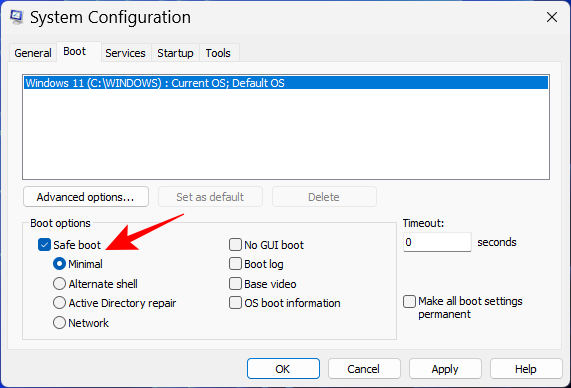The image size is (571, 388).
Task: Click the Delete button
Action: (324, 197)
